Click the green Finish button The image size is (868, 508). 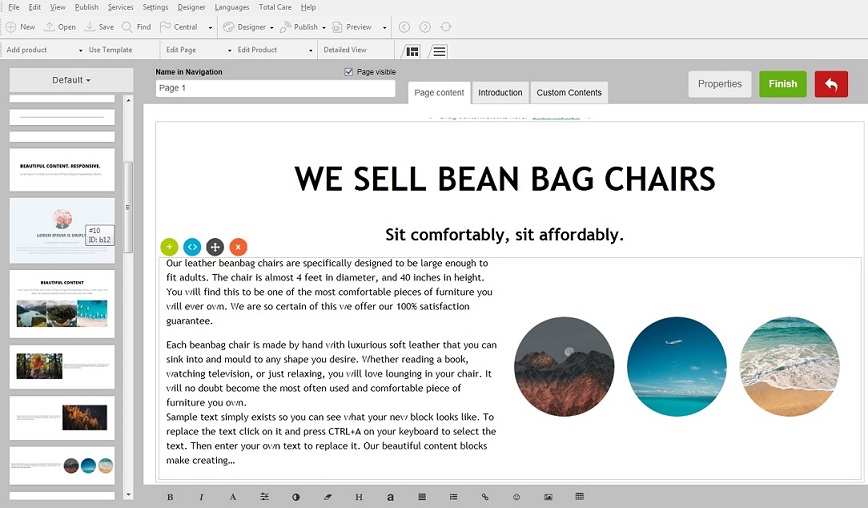783,84
